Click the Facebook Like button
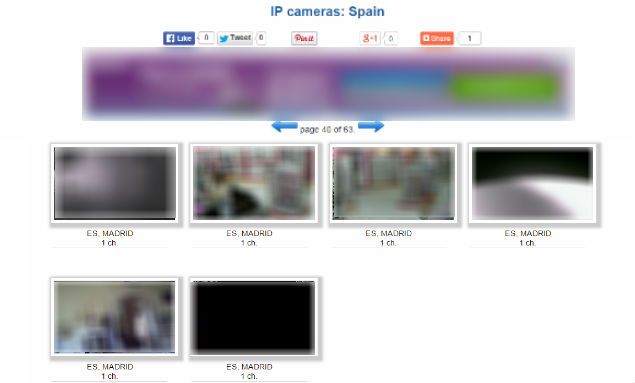The height and width of the screenshot is (383, 635). 179,38
